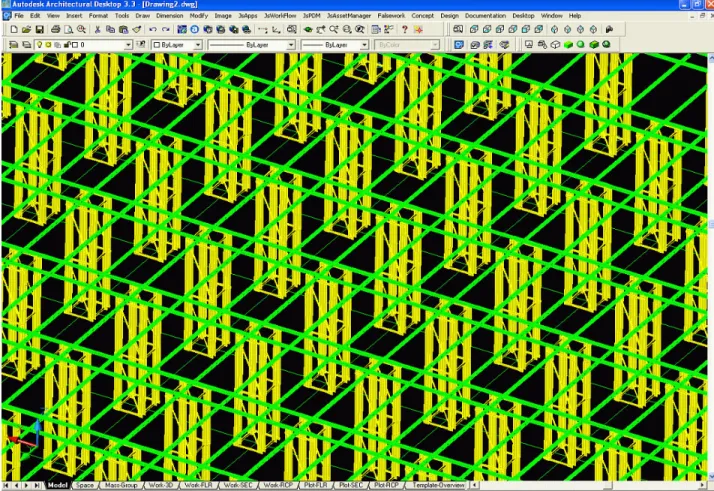This screenshot has width=714, height=491.
Task: Toggle layer 0 on/off lightbulb
Action: coord(40,45)
